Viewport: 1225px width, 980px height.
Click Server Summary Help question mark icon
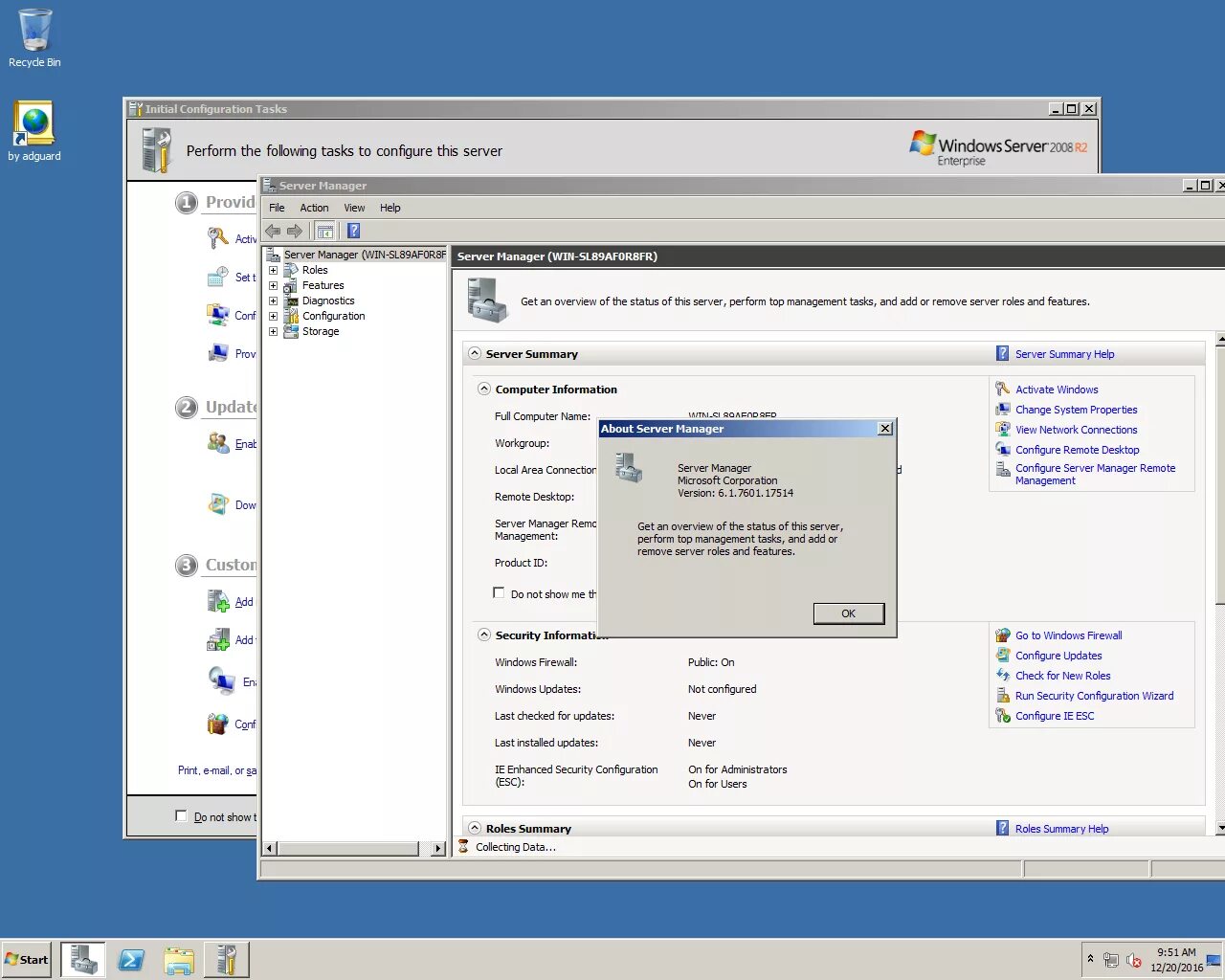1002,353
